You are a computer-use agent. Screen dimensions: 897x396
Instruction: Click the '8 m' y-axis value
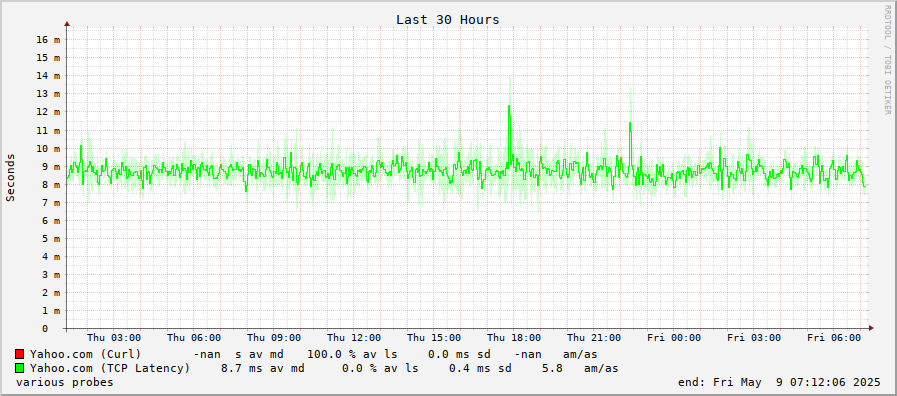click(51, 184)
